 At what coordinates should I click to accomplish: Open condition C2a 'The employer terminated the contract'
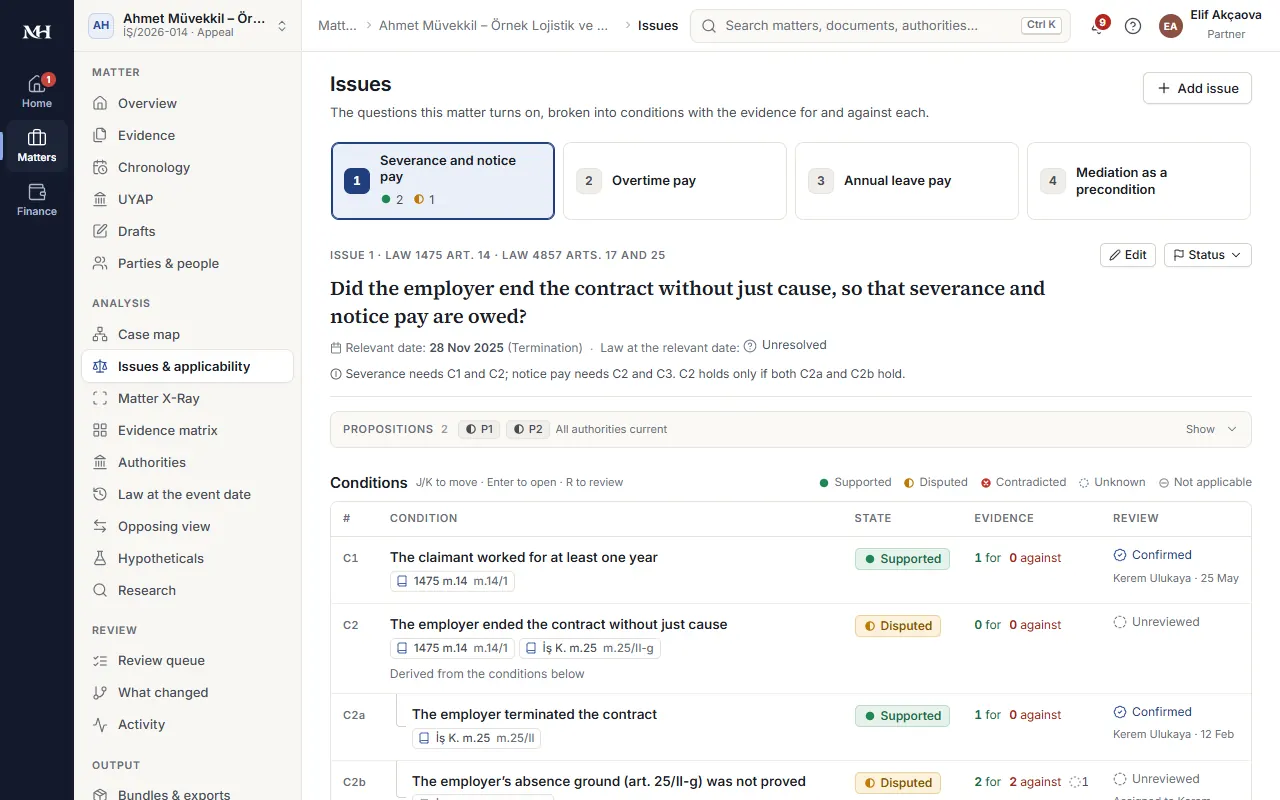(534, 714)
